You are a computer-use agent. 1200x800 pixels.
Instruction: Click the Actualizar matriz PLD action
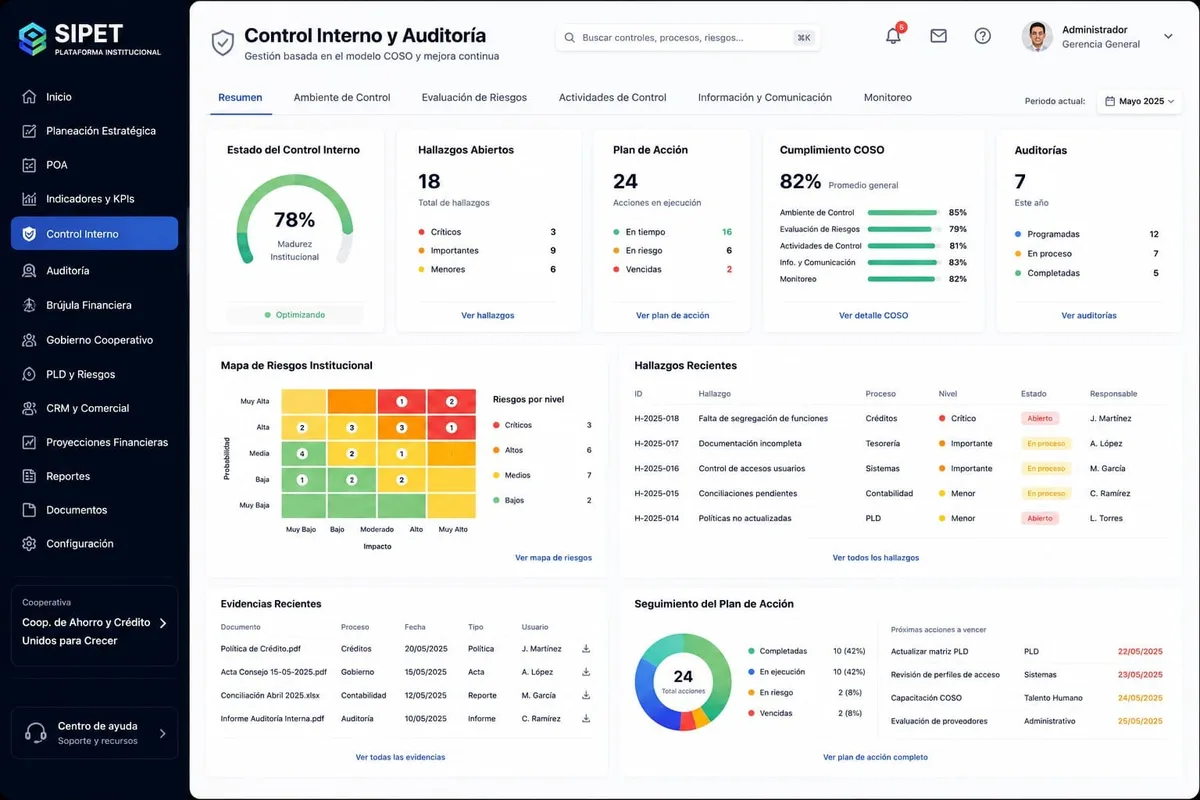click(x=929, y=651)
